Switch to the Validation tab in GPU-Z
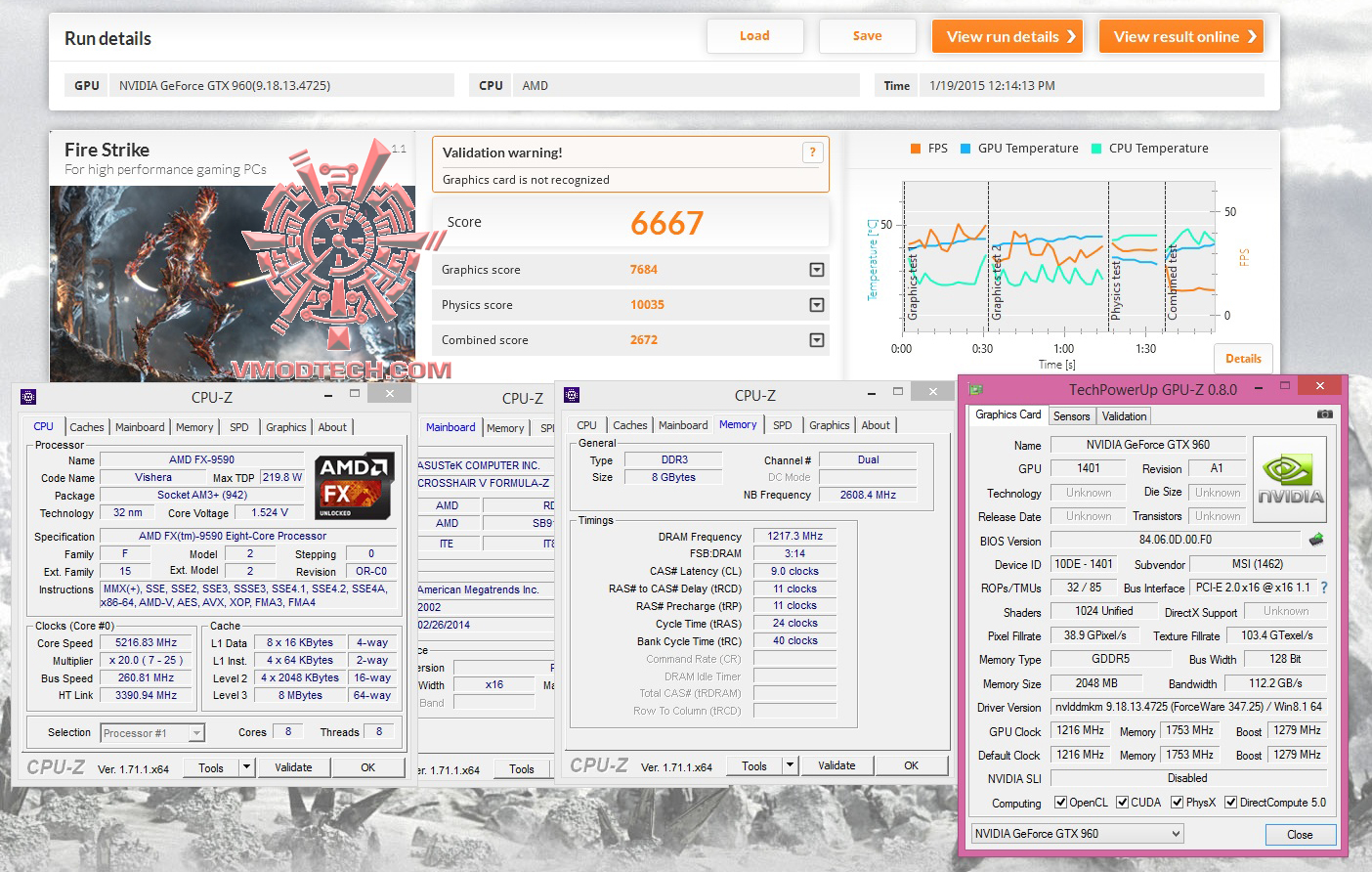This screenshot has height=872, width=1372. [1124, 415]
